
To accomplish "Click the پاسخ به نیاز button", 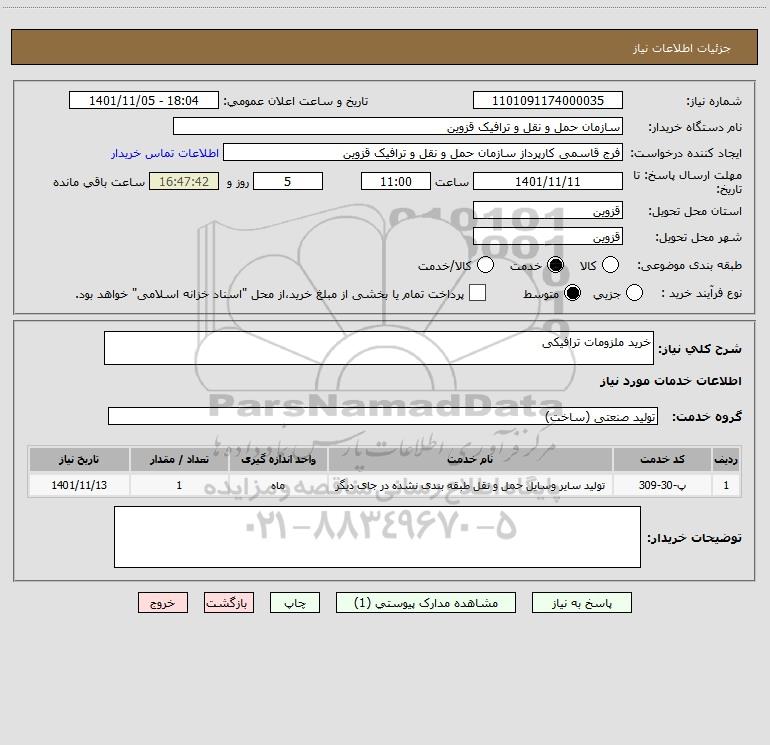I will 582,603.
